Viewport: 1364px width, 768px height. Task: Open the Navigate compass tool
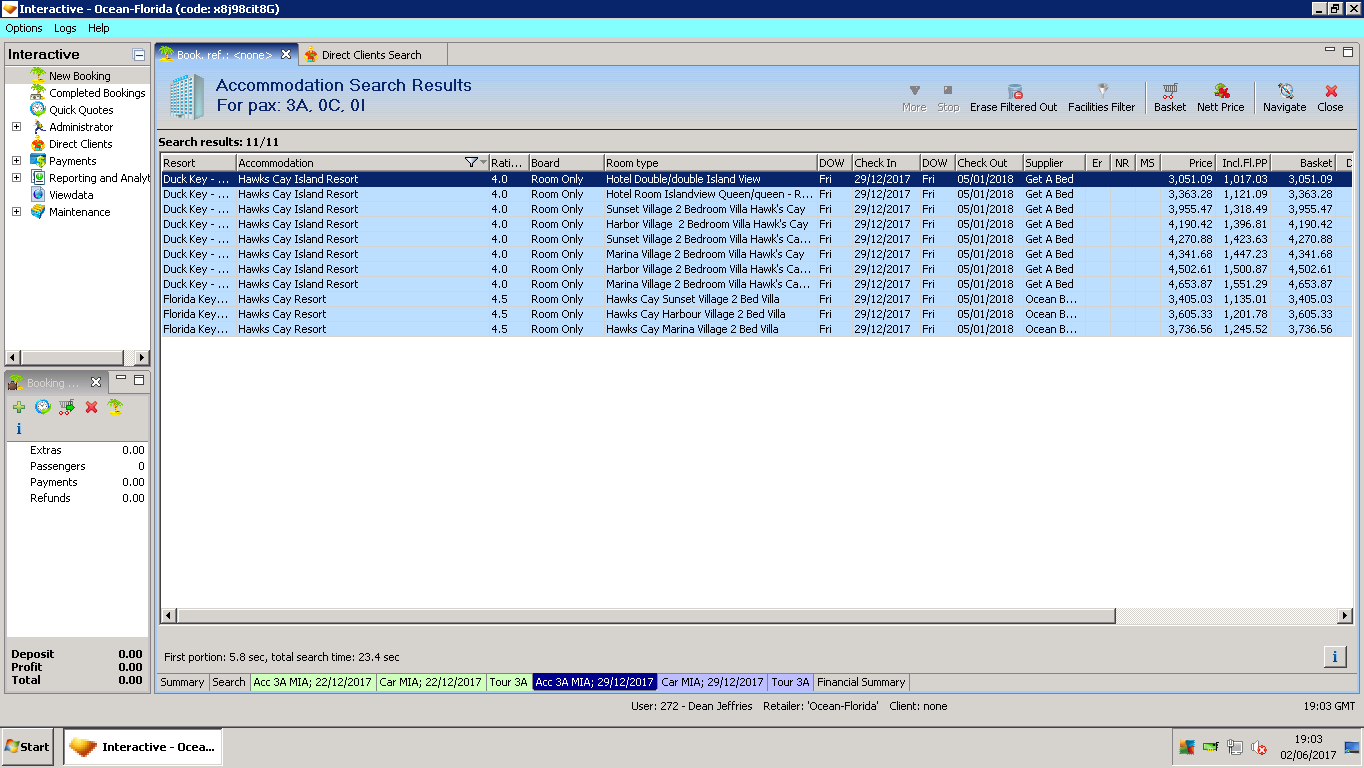coord(1284,92)
